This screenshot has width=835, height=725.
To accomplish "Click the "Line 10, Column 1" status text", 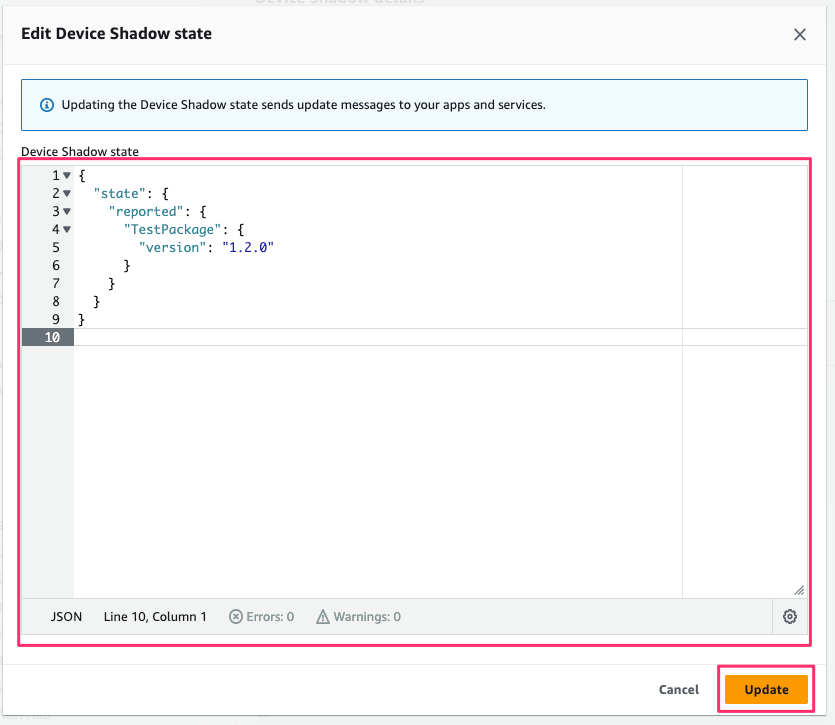I will [x=155, y=617].
